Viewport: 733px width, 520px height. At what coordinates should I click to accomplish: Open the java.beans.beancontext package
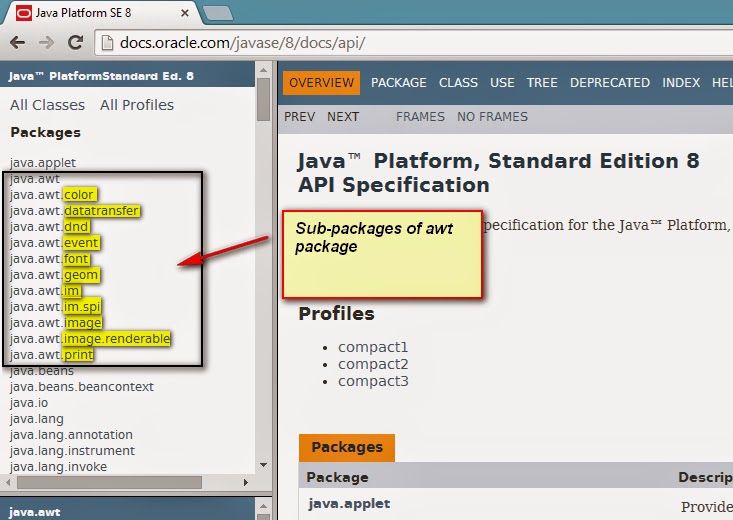pyautogui.click(x=81, y=387)
